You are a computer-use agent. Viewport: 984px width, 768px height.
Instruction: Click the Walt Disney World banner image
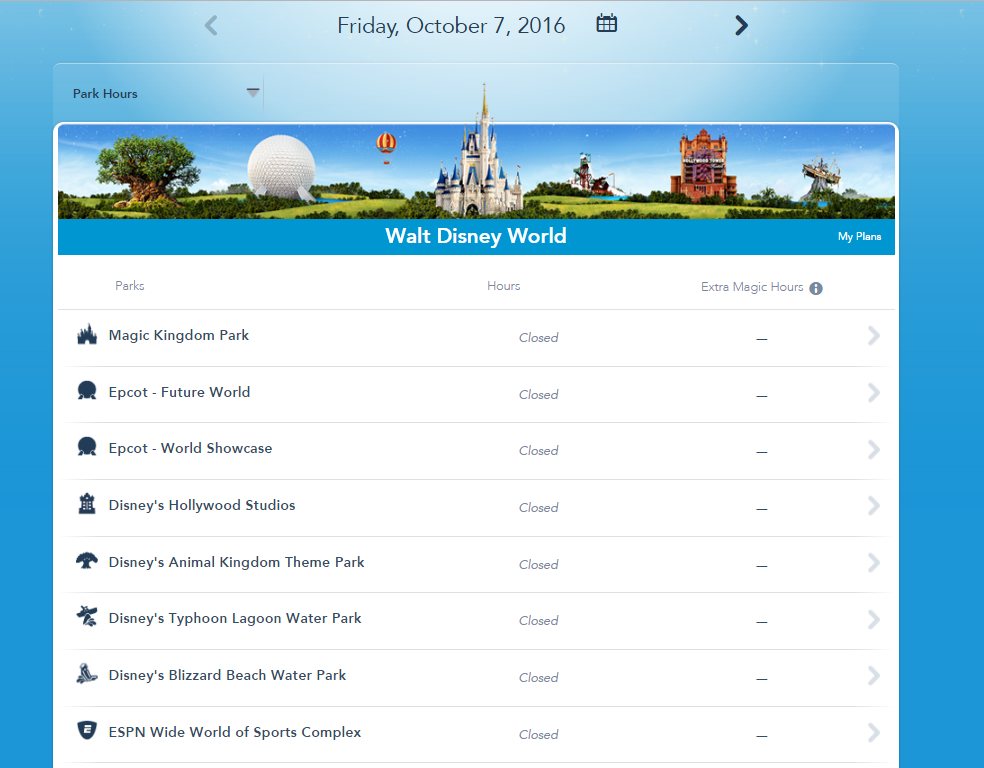pos(476,172)
